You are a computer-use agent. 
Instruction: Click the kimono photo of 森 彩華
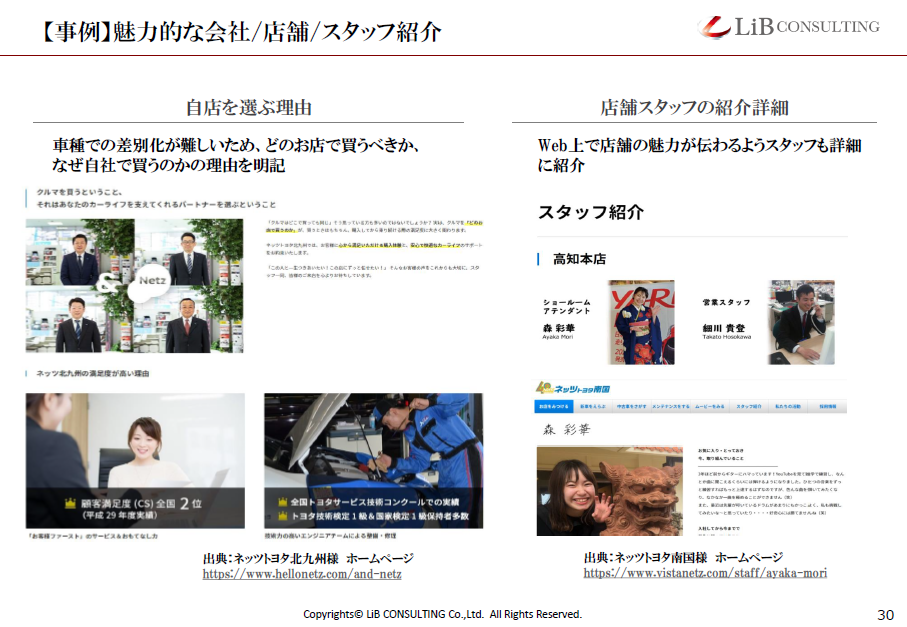(641, 322)
